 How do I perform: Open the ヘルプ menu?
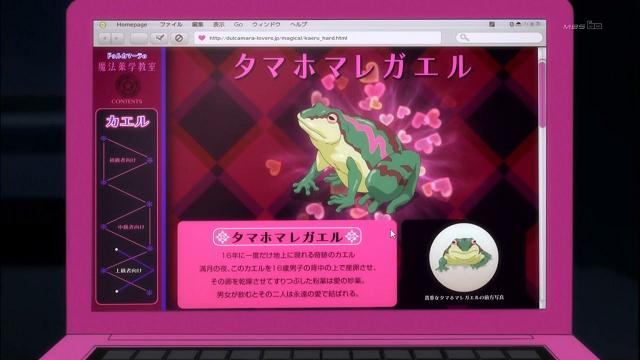(299, 24)
